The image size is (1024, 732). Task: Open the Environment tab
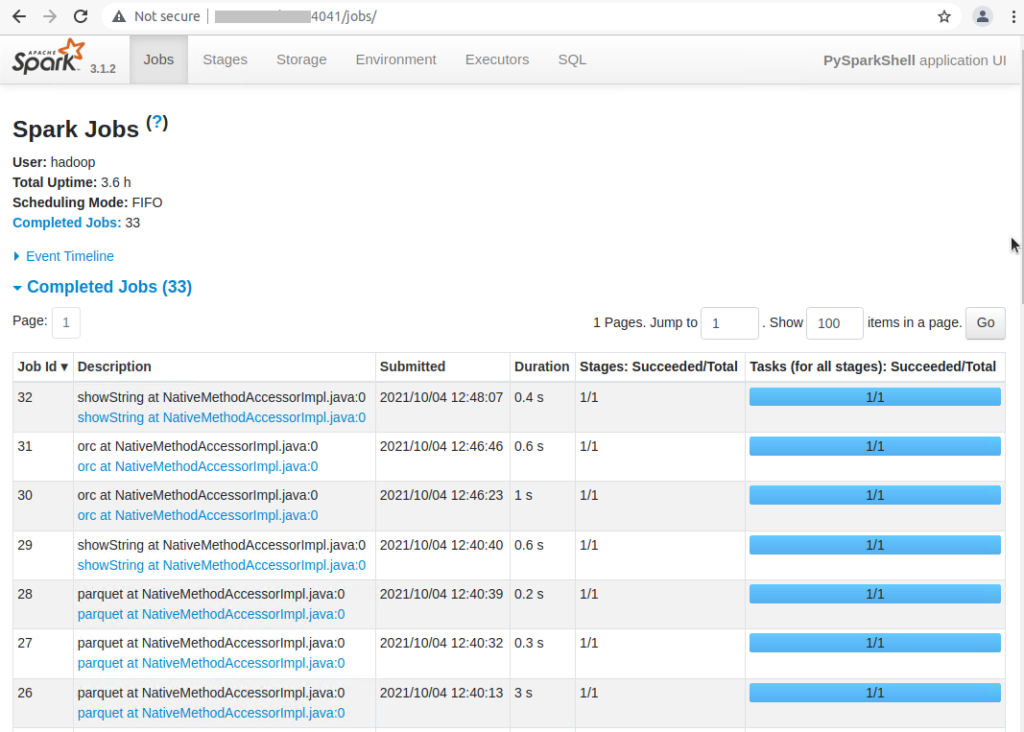pyautogui.click(x=396, y=60)
